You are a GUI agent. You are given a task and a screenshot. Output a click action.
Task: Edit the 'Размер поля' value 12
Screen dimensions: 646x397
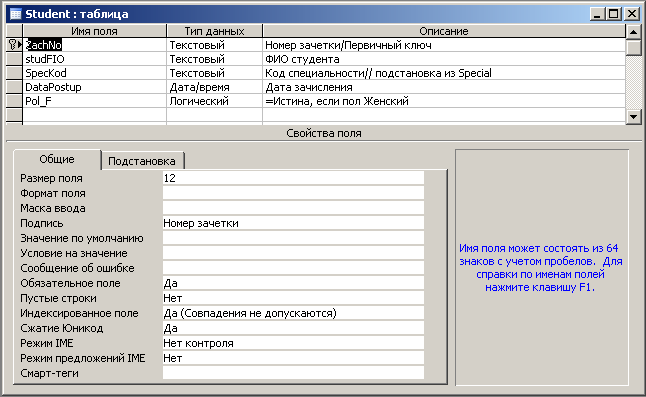[293, 178]
